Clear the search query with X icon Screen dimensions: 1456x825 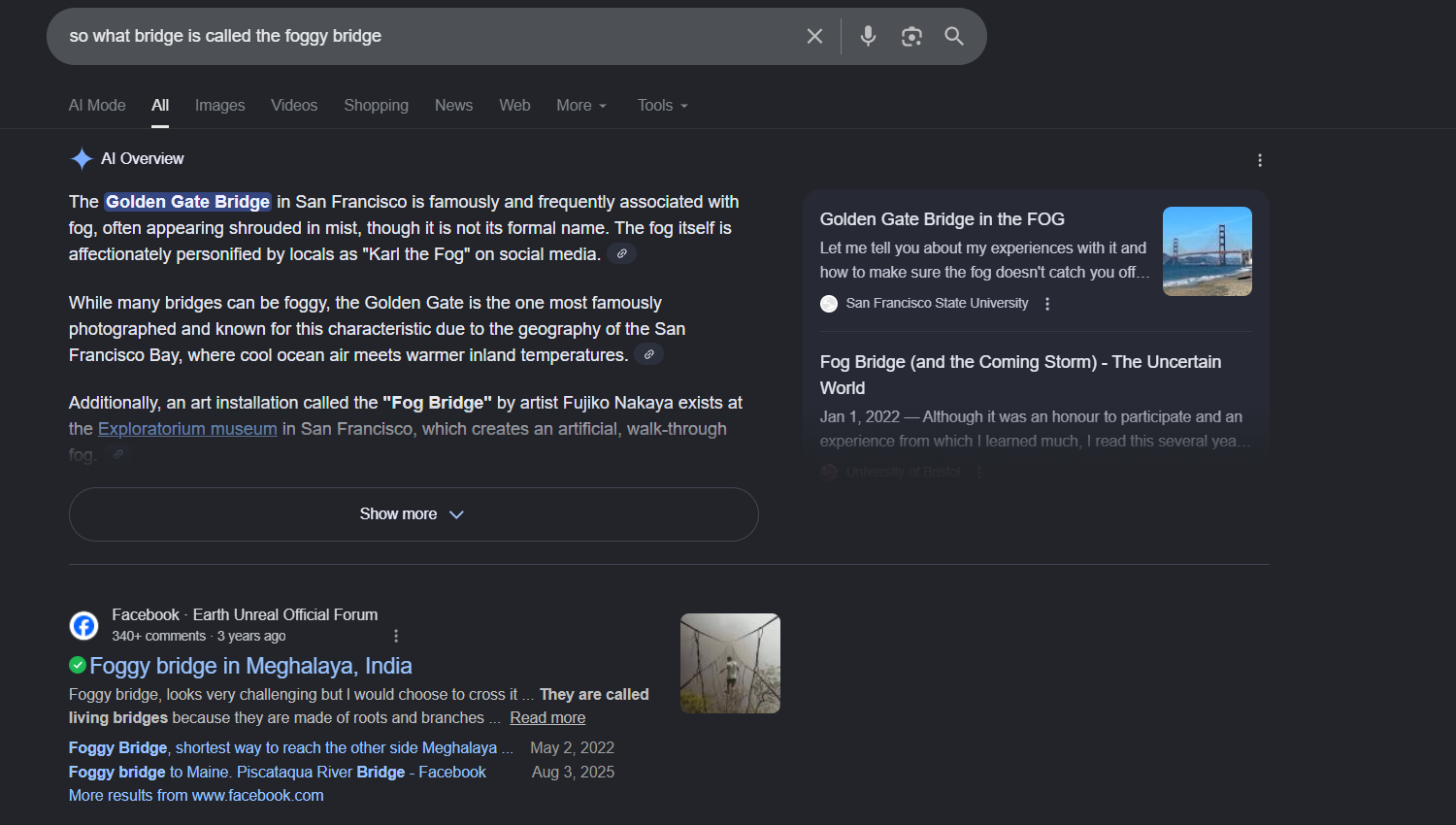pos(814,36)
